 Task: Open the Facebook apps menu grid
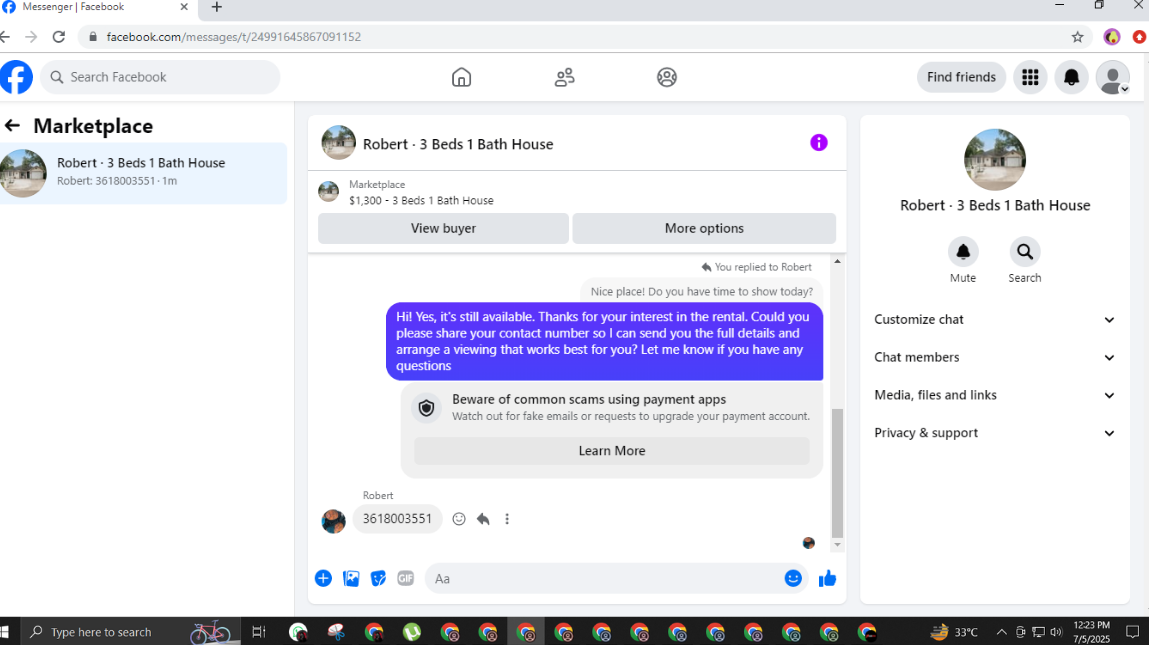pos(1030,77)
